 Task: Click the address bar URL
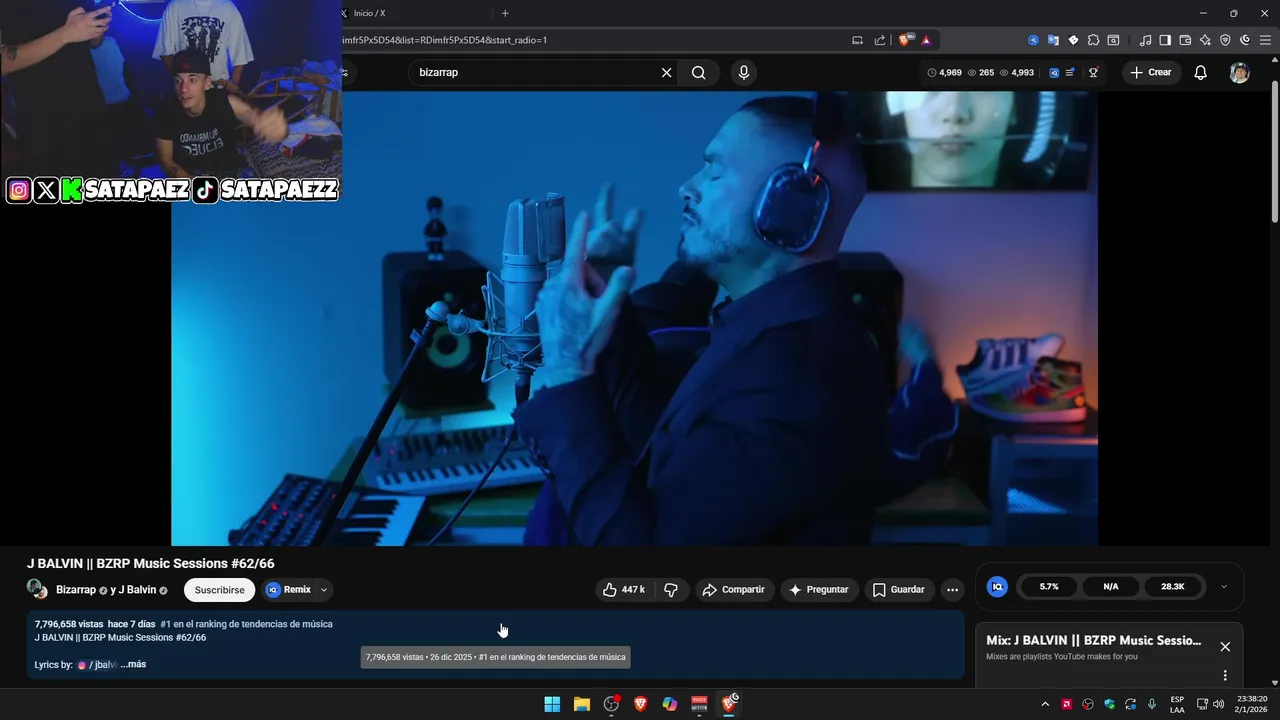(x=445, y=40)
